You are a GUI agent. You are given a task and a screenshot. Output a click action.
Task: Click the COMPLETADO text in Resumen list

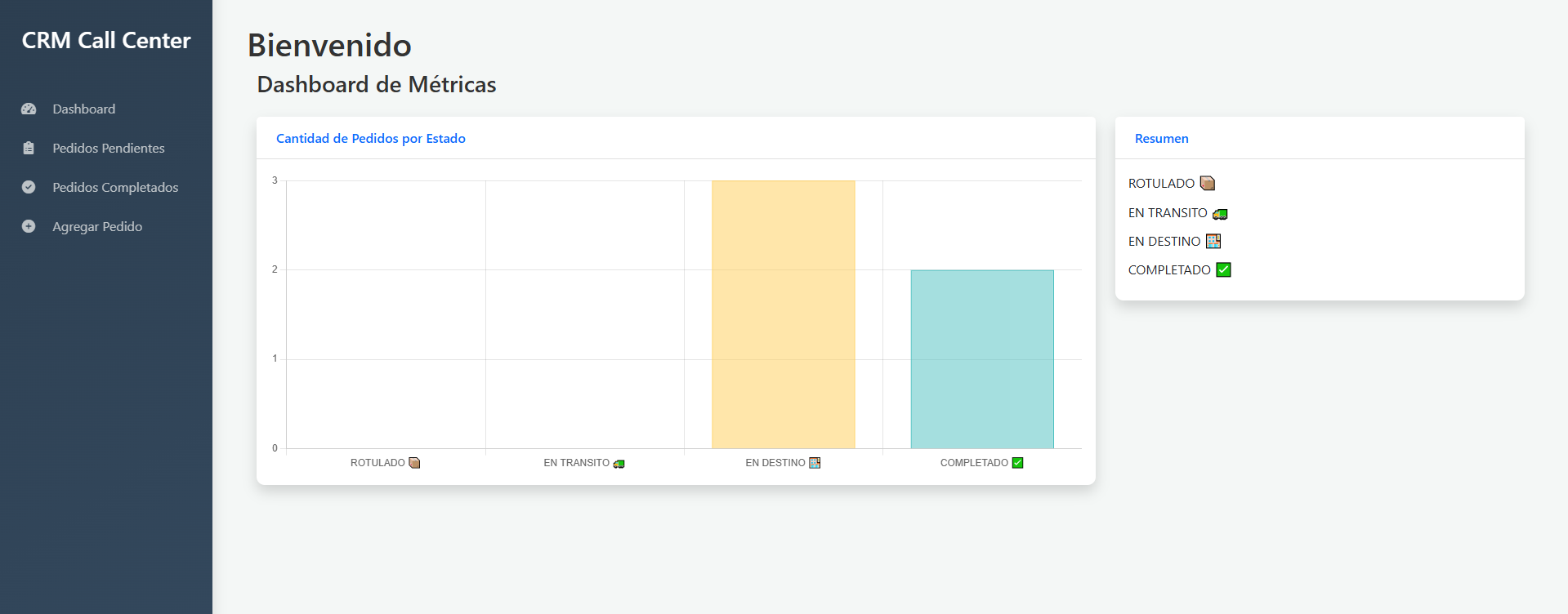1169,269
